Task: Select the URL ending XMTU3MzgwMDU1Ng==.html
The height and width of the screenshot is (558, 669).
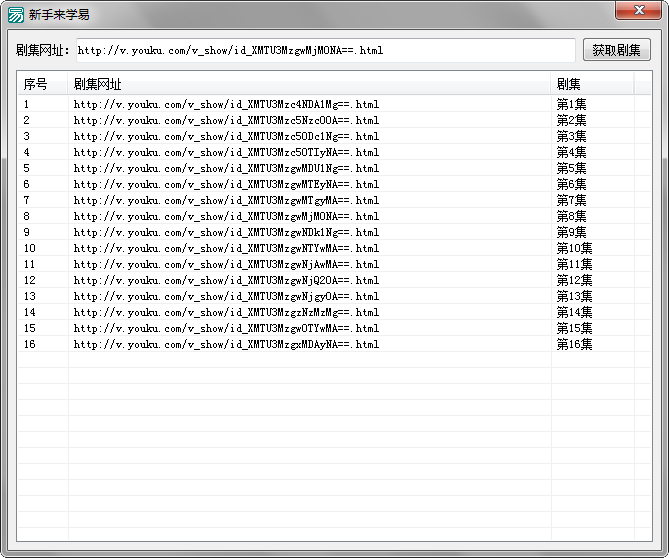Action: click(226, 169)
